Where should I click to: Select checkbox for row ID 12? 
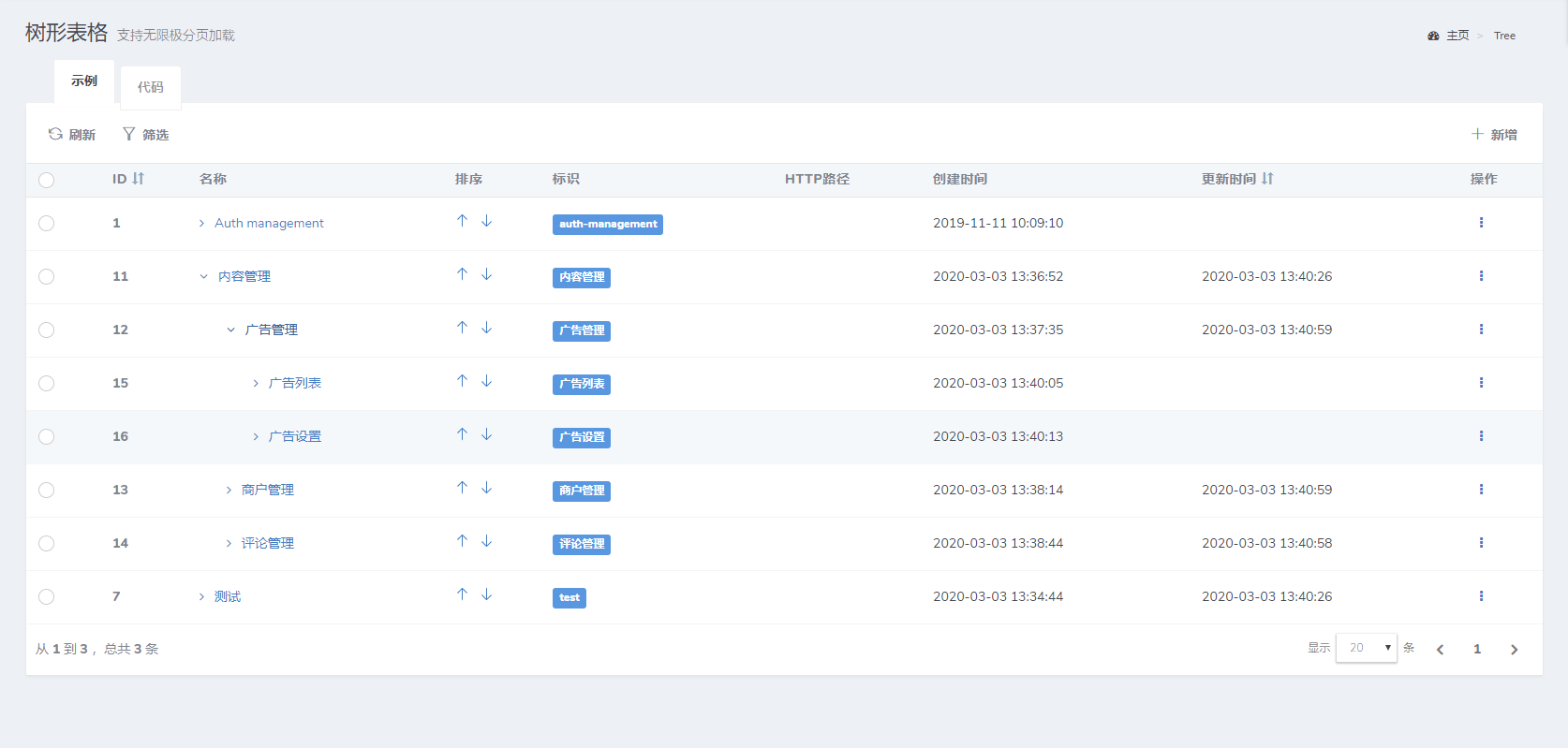[x=47, y=330]
